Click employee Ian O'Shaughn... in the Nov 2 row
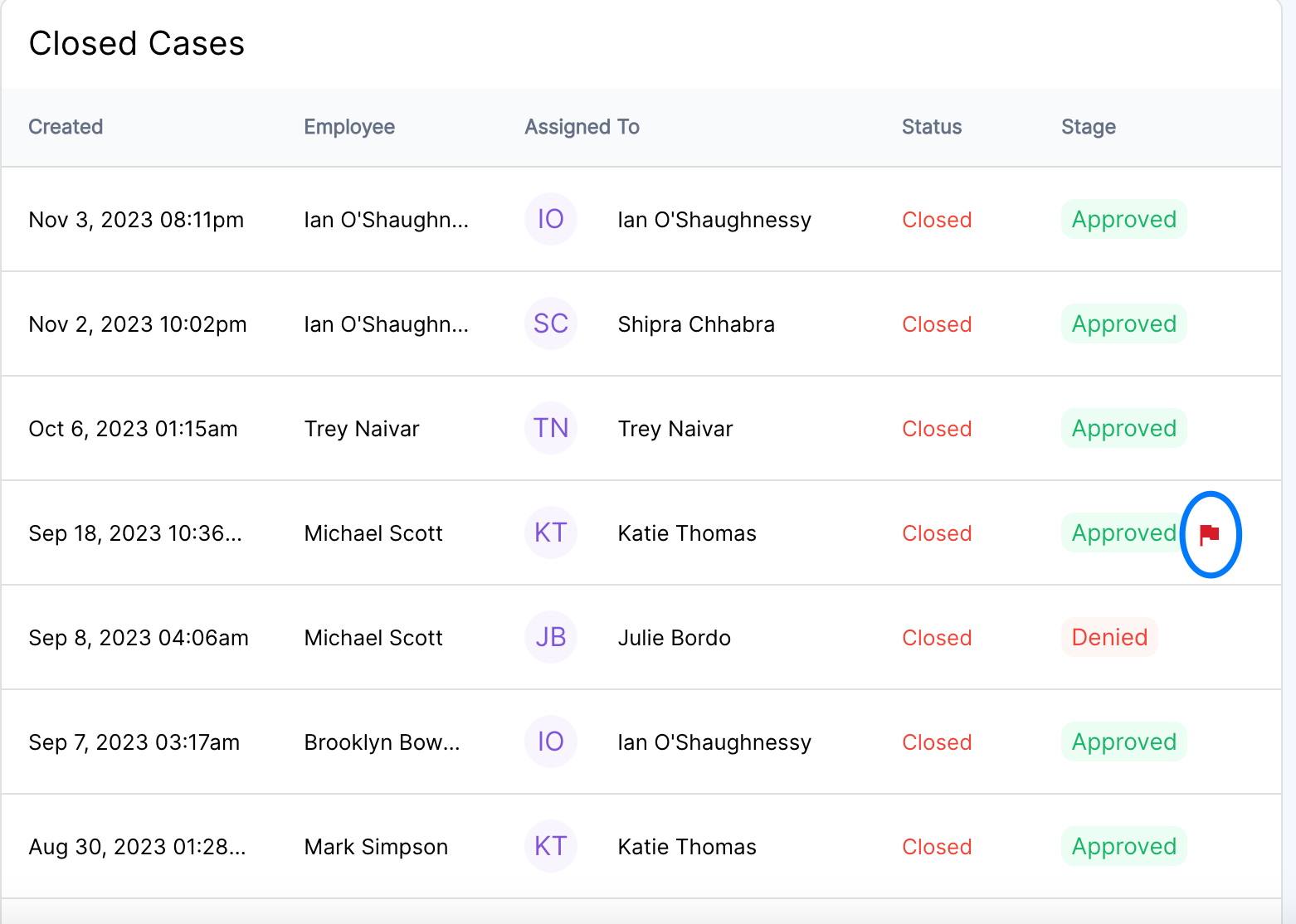The height and width of the screenshot is (924, 1296). 386,324
